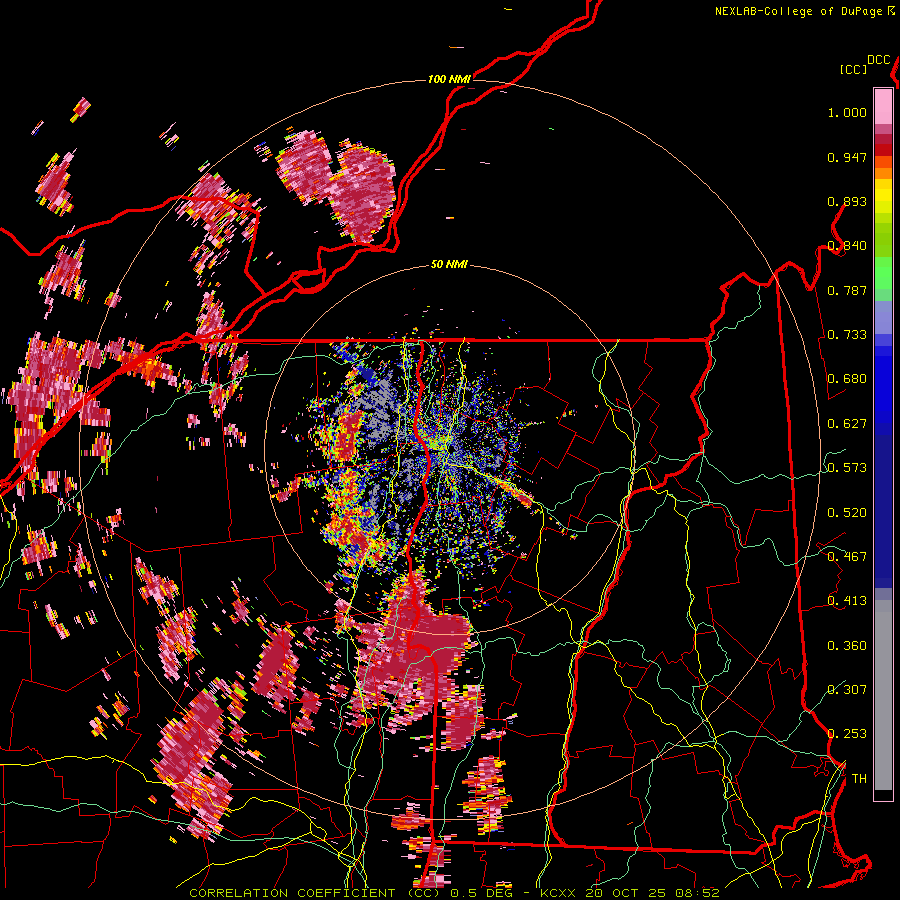Click the 0.307 color scale value
900x900 pixels.
click(x=847, y=690)
